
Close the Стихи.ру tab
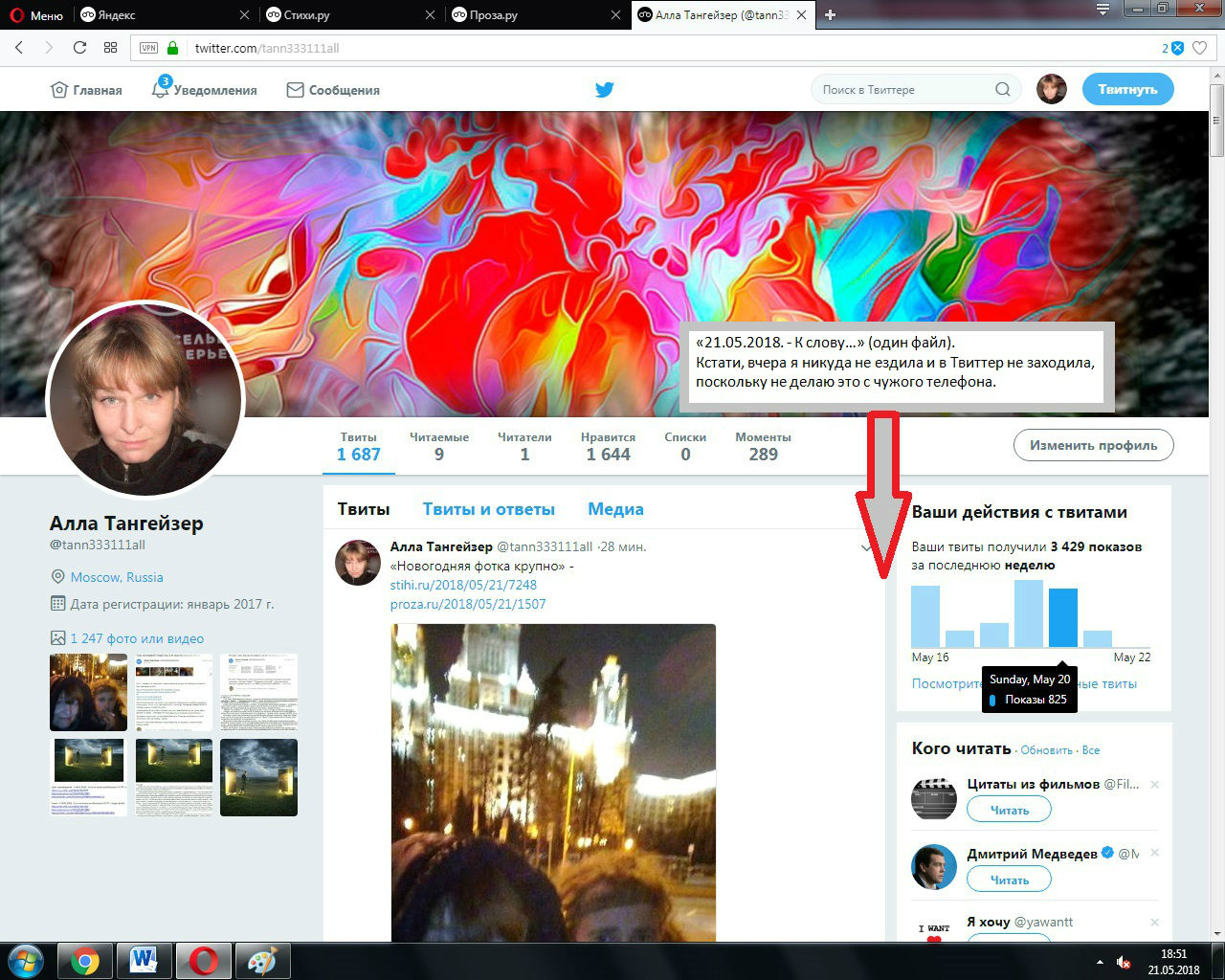(430, 15)
